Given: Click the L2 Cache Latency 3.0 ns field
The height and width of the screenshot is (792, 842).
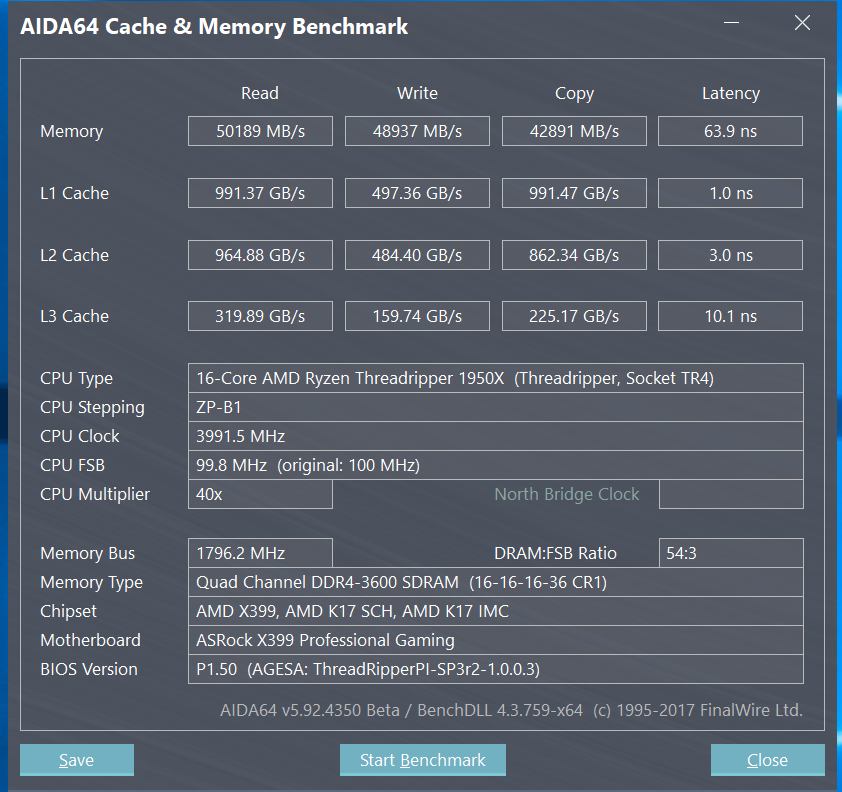Looking at the screenshot, I should (730, 255).
